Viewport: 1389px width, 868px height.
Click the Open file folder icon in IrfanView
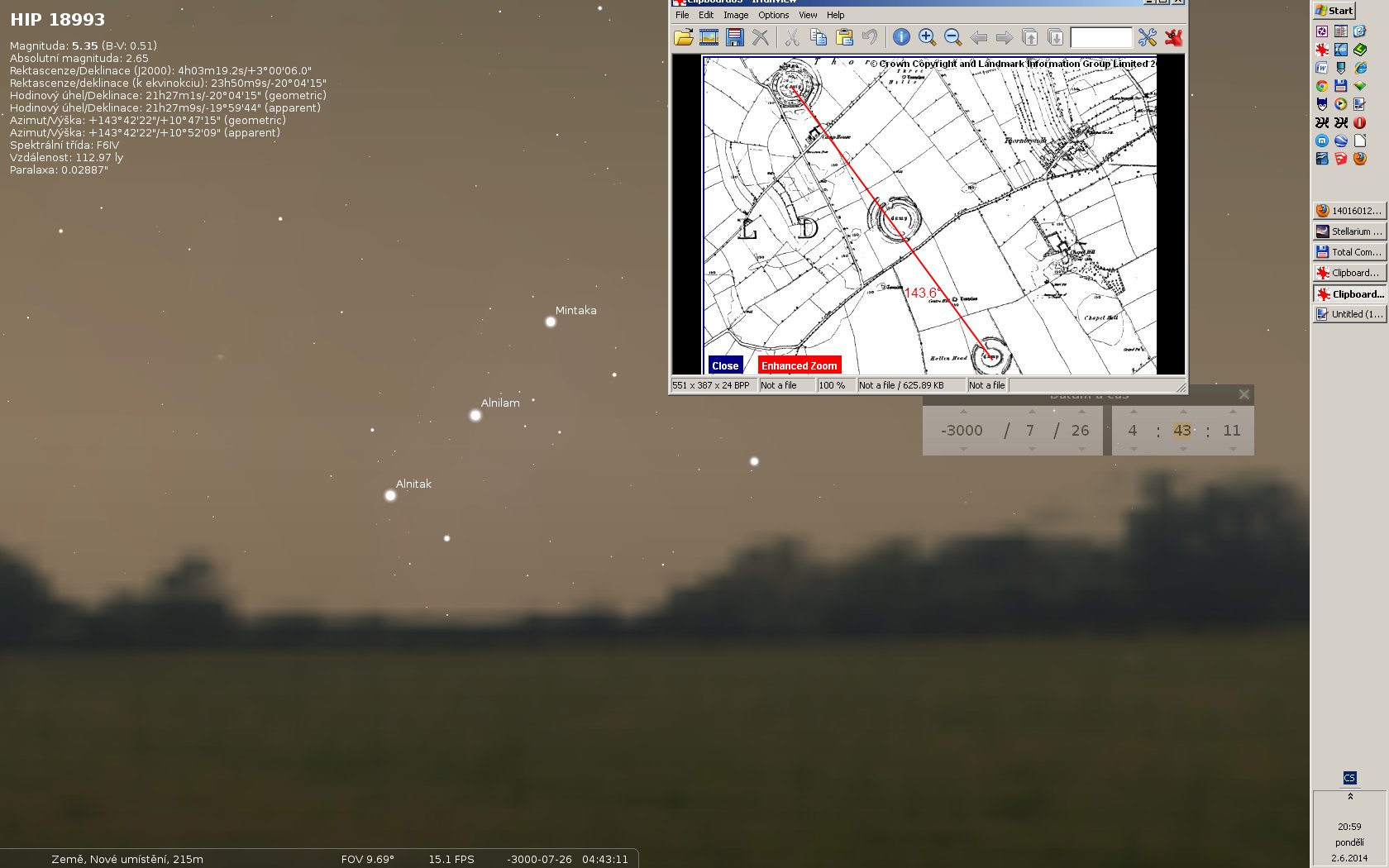[683, 37]
